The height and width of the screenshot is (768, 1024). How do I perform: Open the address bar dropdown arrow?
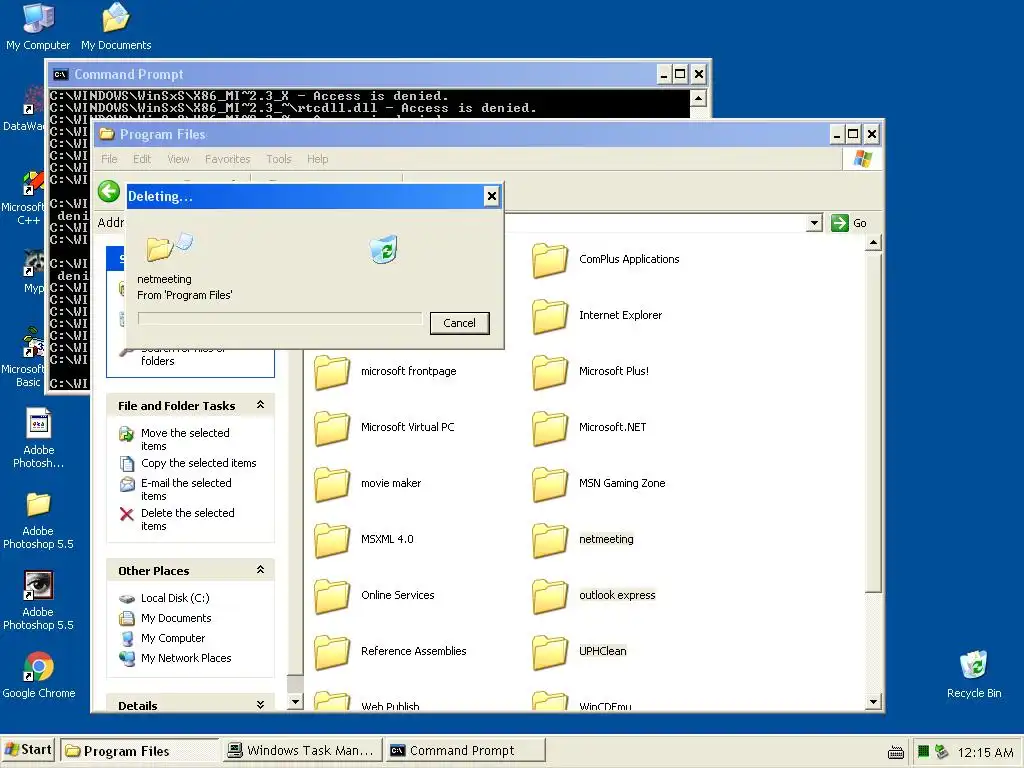[x=814, y=223]
